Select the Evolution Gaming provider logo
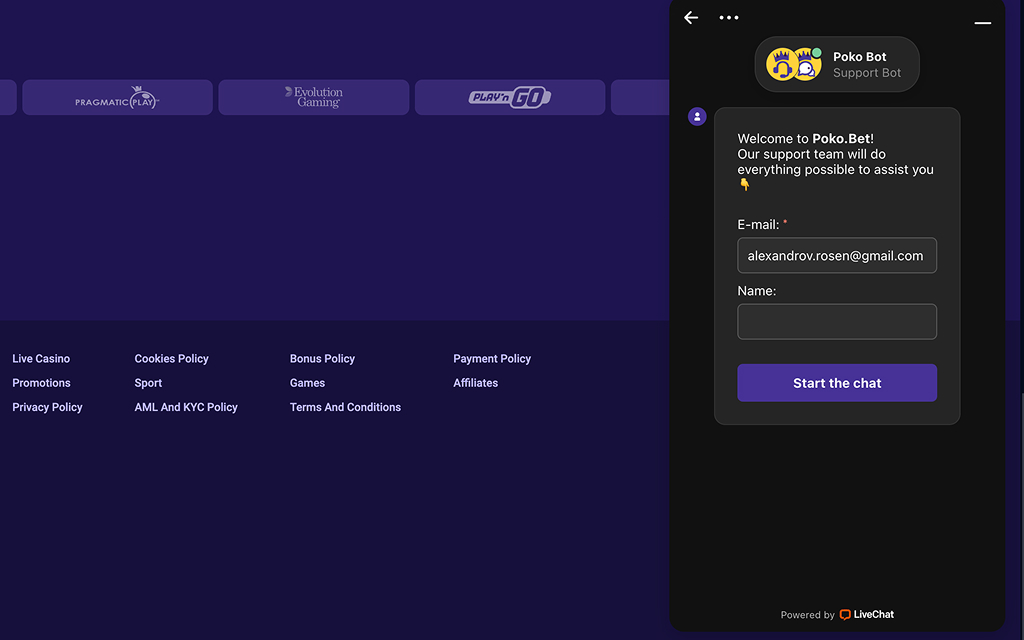 313,97
